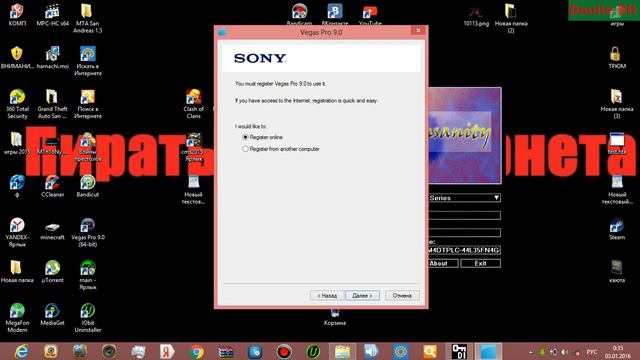640x360 pixels.
Task: Open the main shortcut desktop icon
Action: click(87, 275)
